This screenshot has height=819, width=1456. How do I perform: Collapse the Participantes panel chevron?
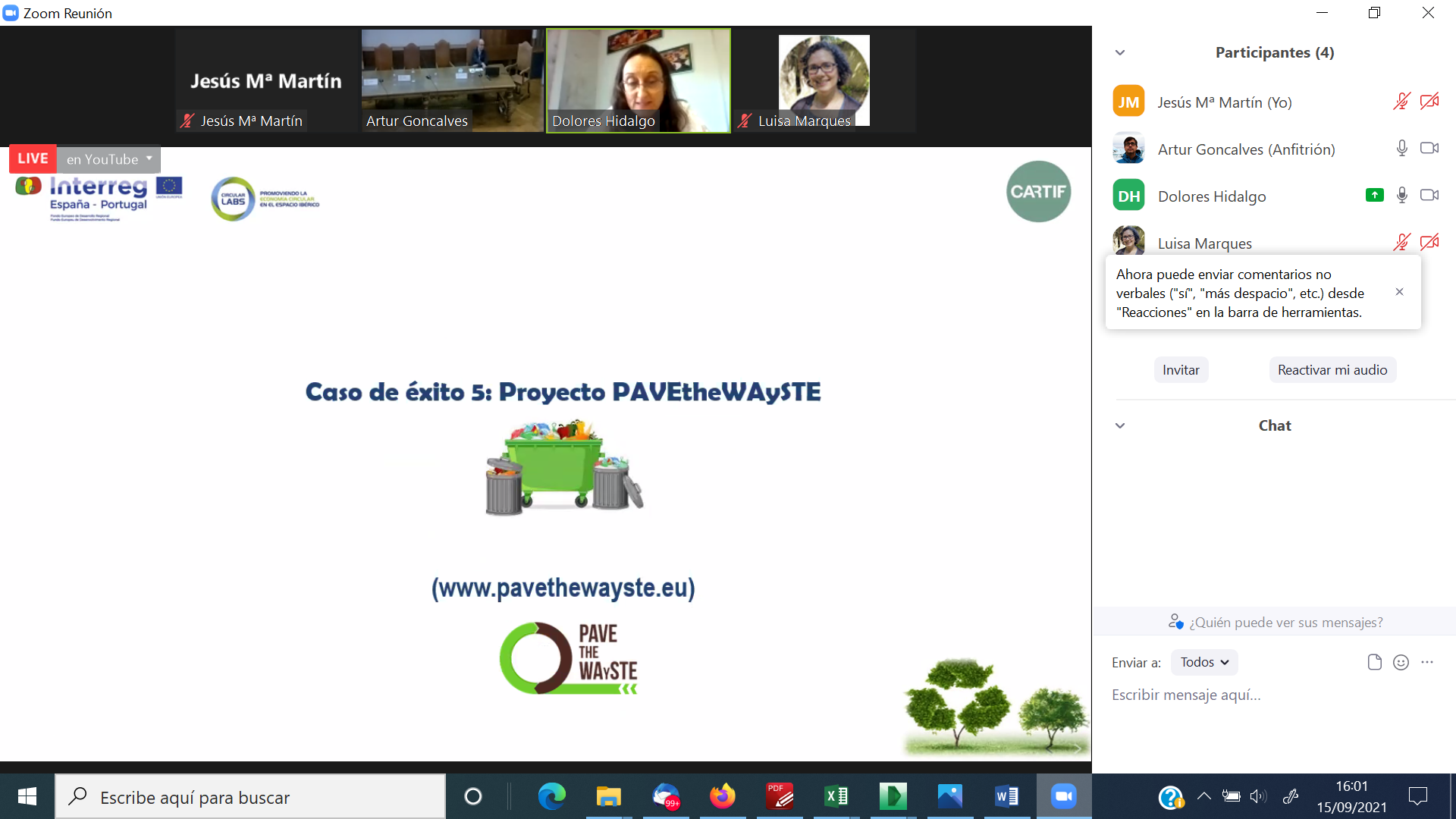[1120, 52]
